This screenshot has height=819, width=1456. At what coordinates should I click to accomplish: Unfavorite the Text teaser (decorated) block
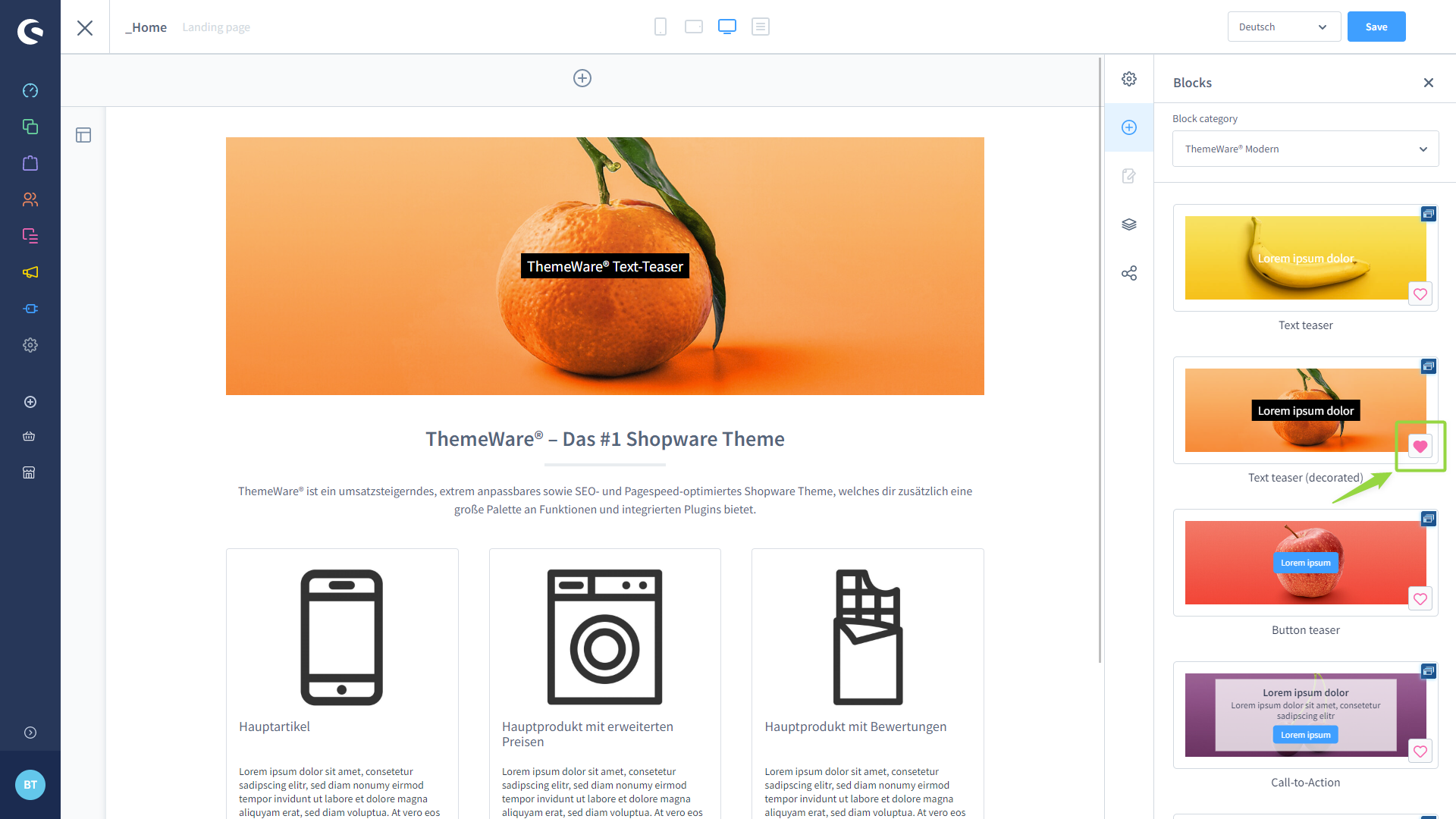click(1420, 447)
